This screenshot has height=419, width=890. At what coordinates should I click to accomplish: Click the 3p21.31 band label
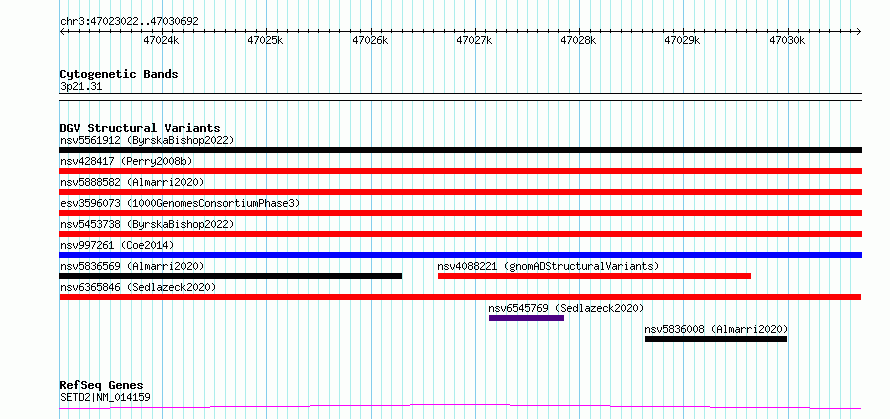pos(81,87)
